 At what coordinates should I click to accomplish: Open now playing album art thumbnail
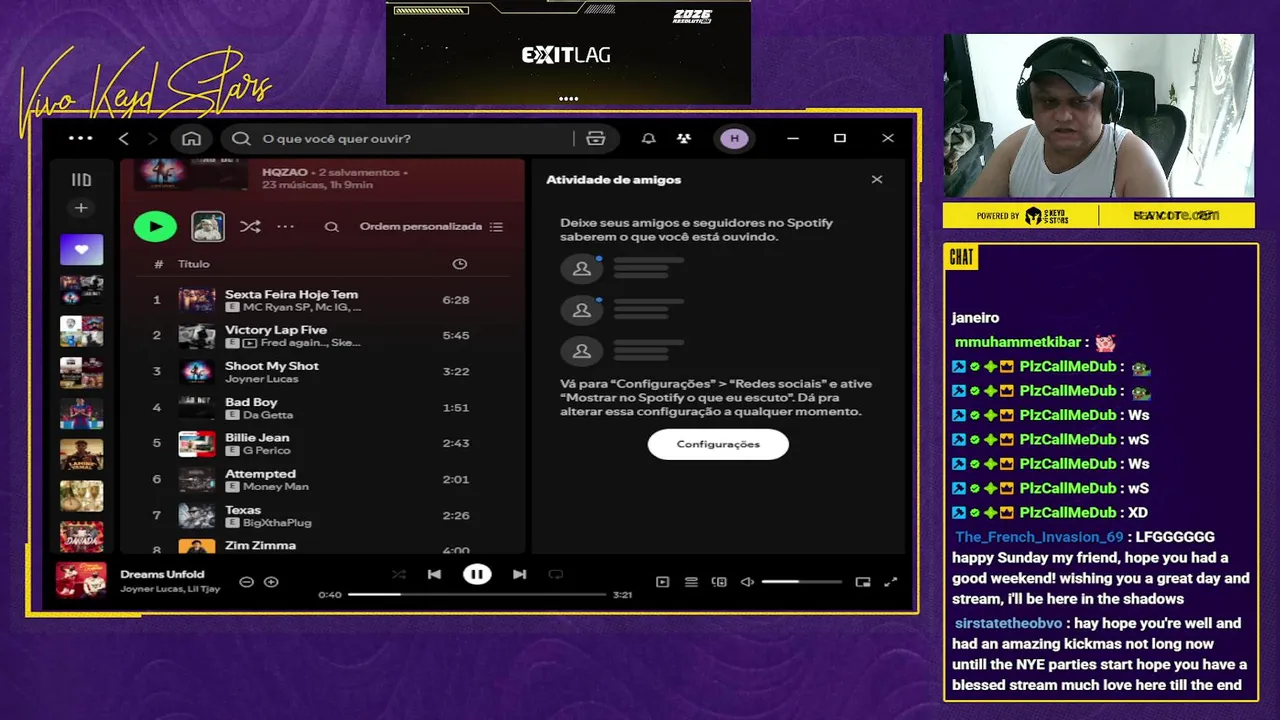click(81, 580)
